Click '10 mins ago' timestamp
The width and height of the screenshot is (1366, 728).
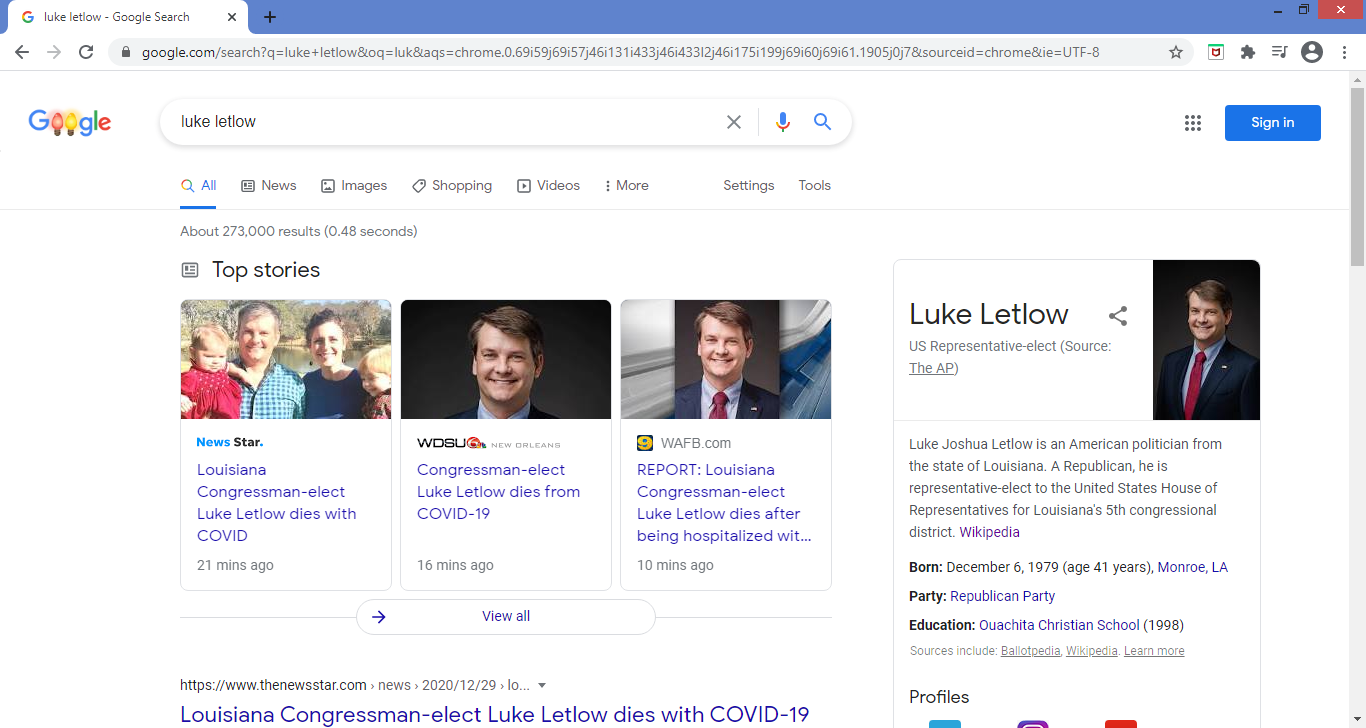point(675,565)
